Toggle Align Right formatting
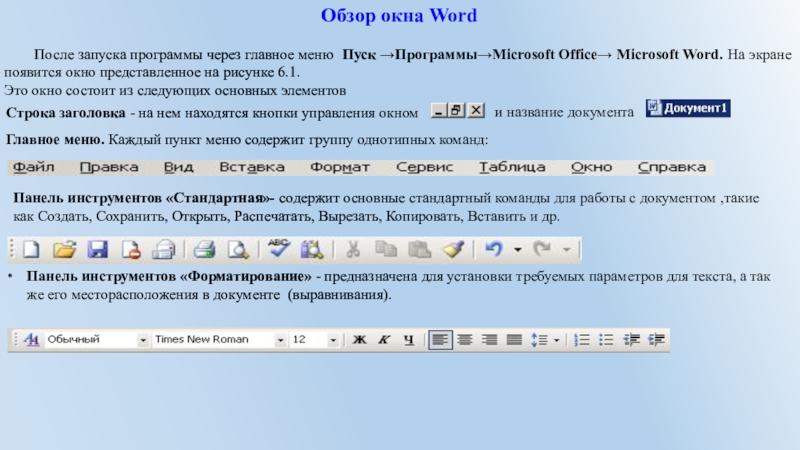This screenshot has width=800, height=450. pyautogui.click(x=490, y=340)
